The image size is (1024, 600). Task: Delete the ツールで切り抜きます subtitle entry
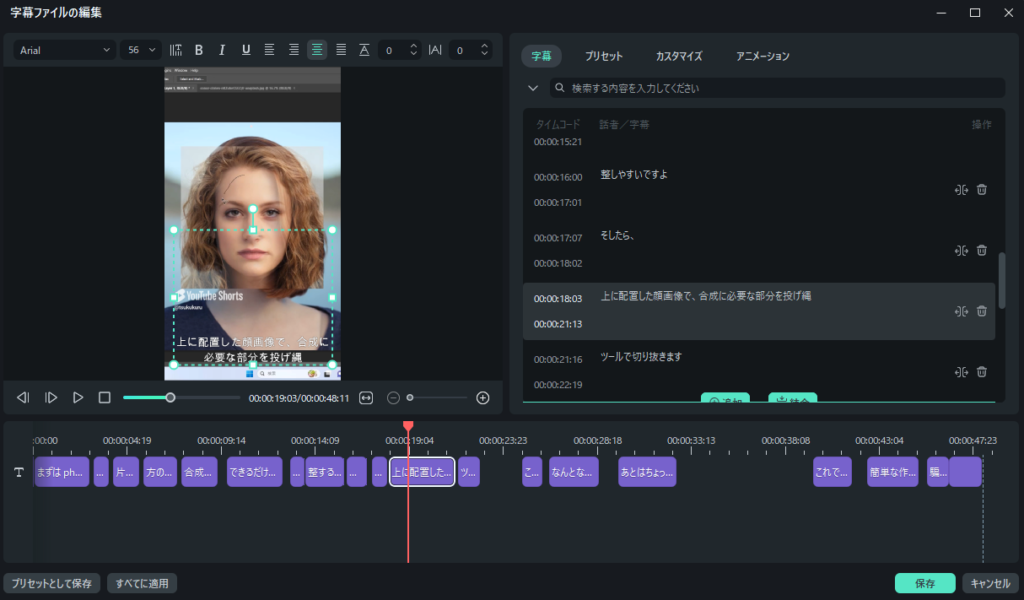coord(981,372)
